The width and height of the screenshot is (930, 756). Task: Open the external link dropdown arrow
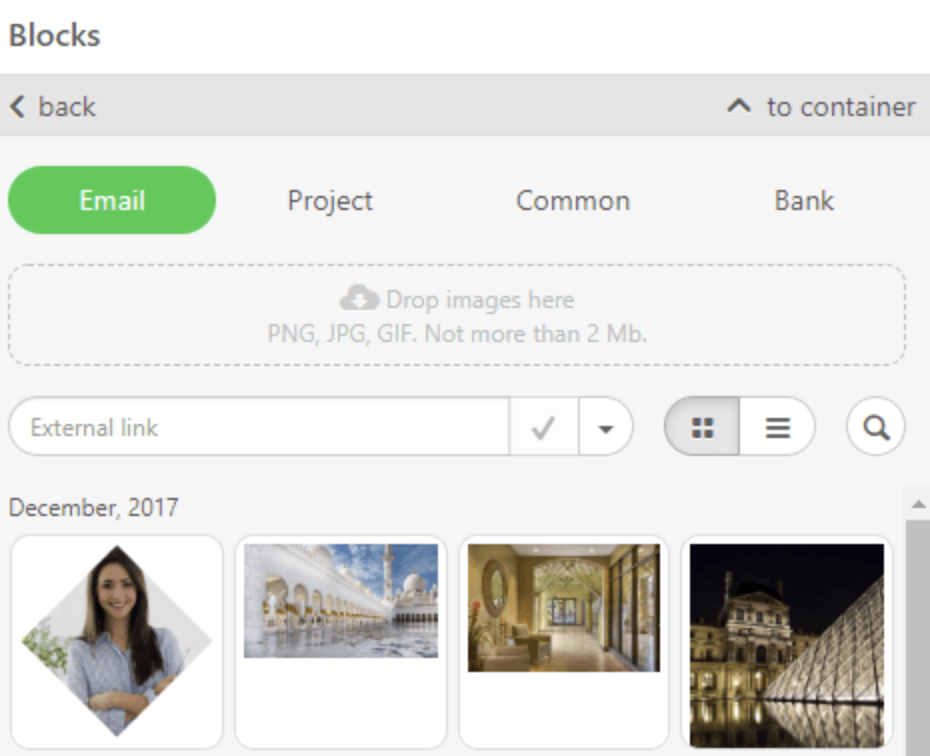pyautogui.click(x=606, y=427)
